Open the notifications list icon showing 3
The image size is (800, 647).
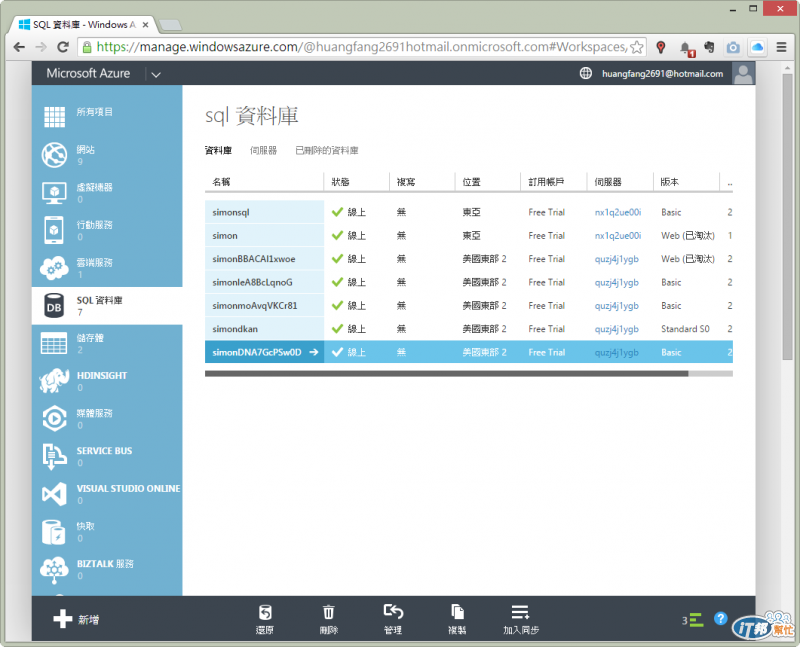[693, 620]
